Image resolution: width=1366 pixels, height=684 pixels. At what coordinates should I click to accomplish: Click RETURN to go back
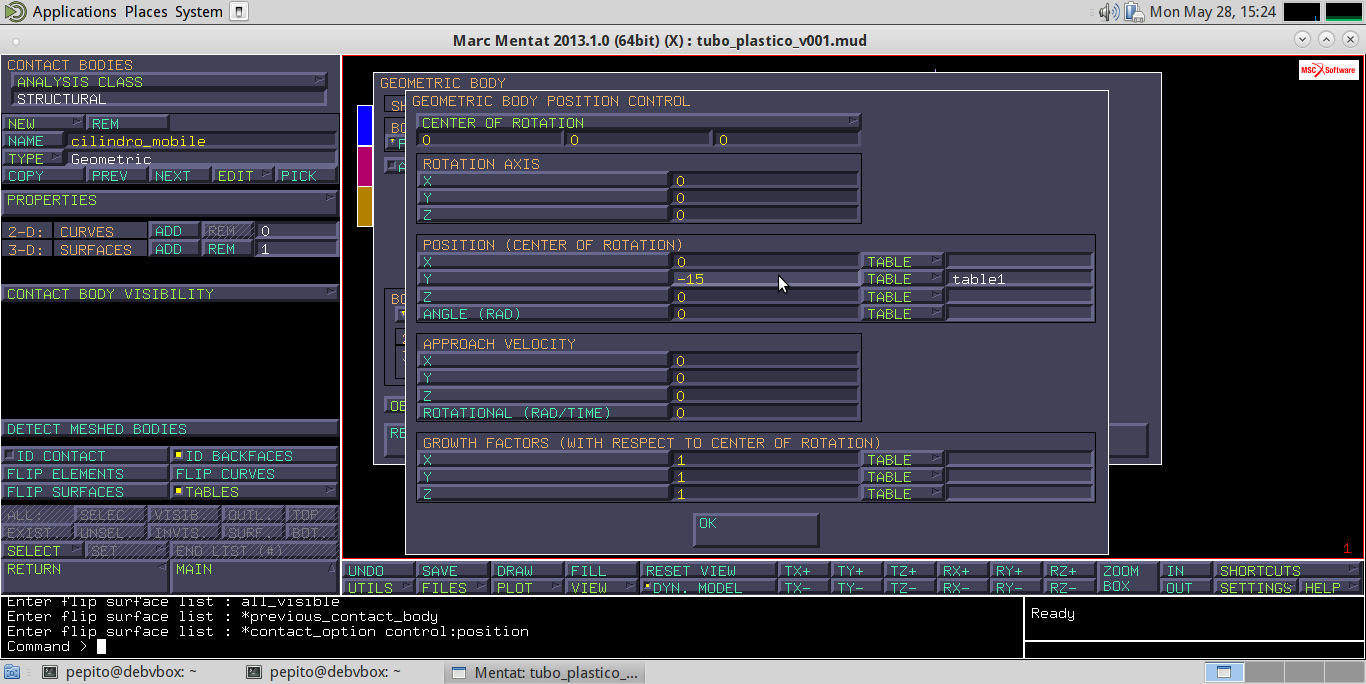[x=86, y=577]
